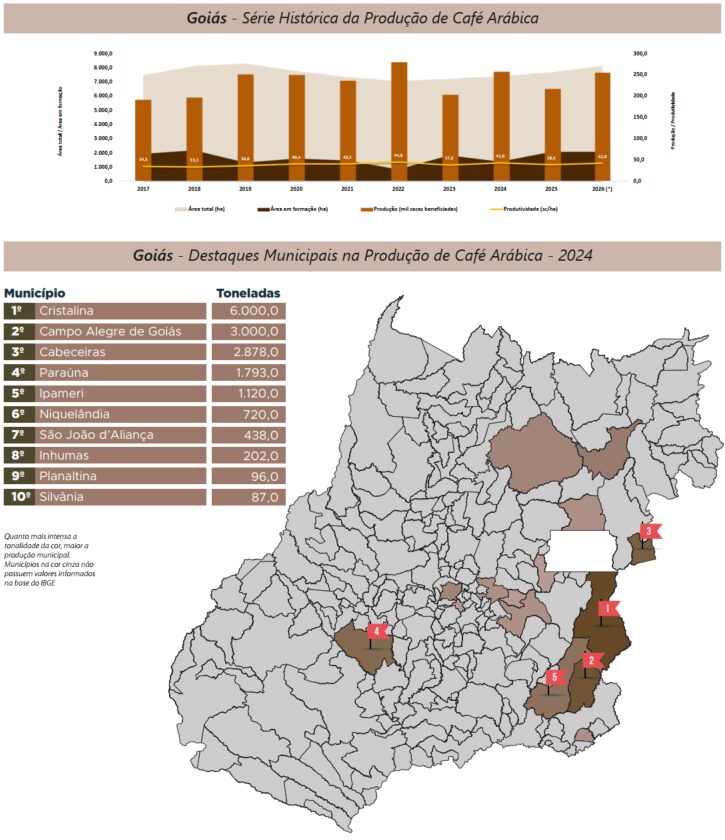Viewport: 725px width, 840px height.
Task: Click the 6.000,0 tonnage value cell
Action: coord(249,311)
